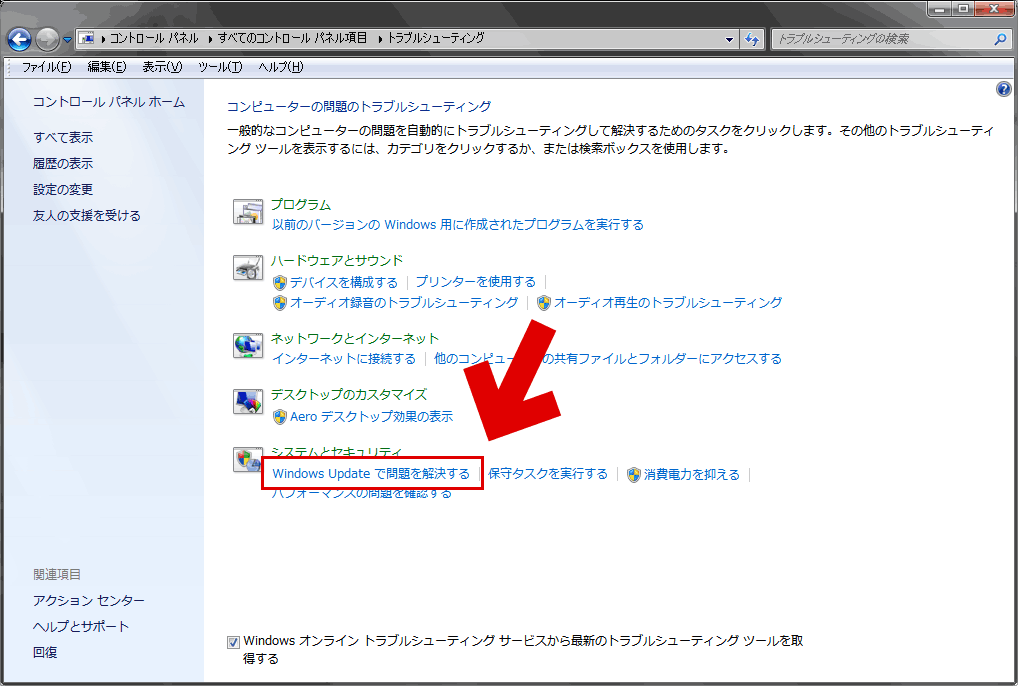Click the shared files and folders access link
Viewport: 1018px width, 686px height.
(608, 358)
